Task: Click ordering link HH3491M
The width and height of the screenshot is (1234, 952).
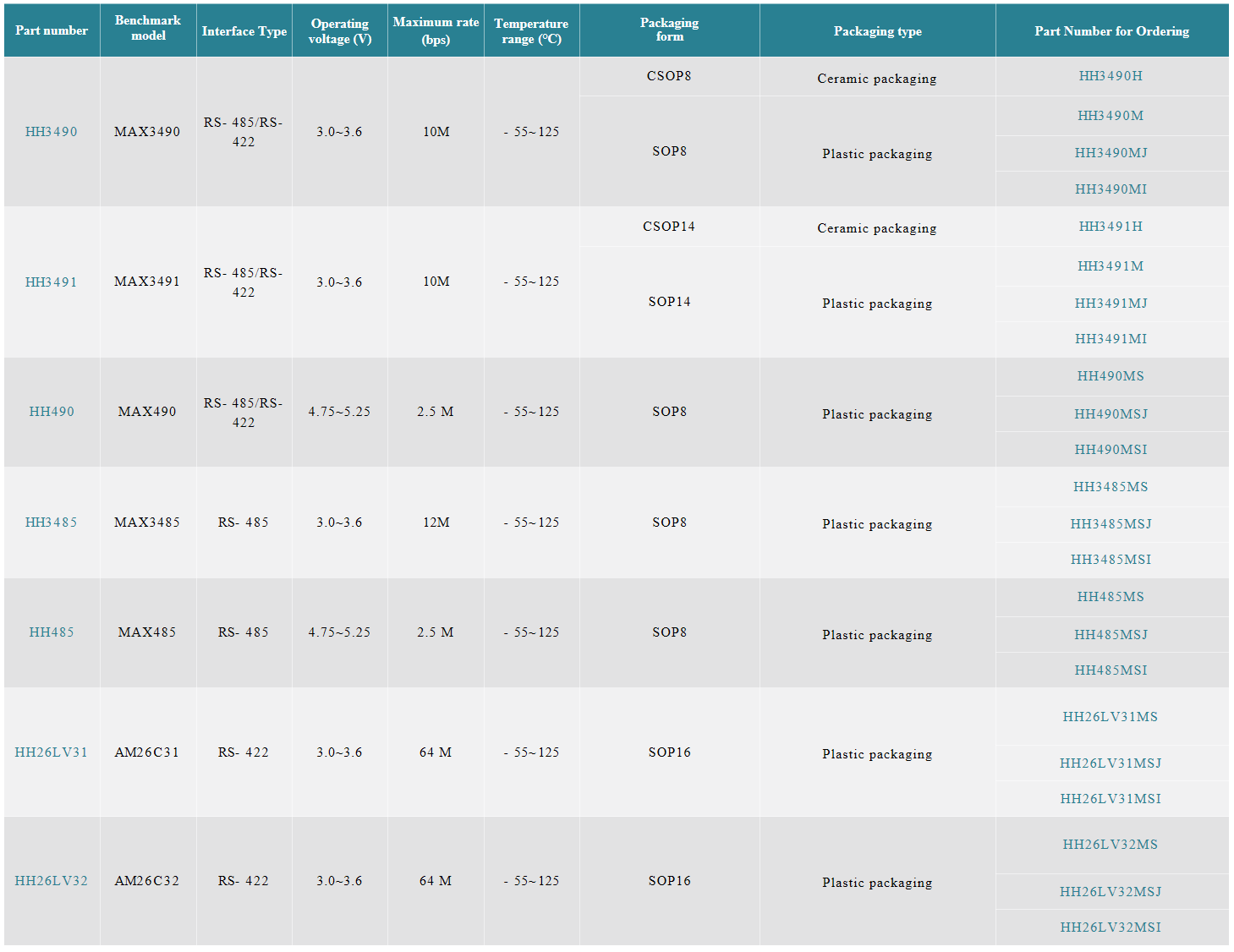Action: 1111,266
